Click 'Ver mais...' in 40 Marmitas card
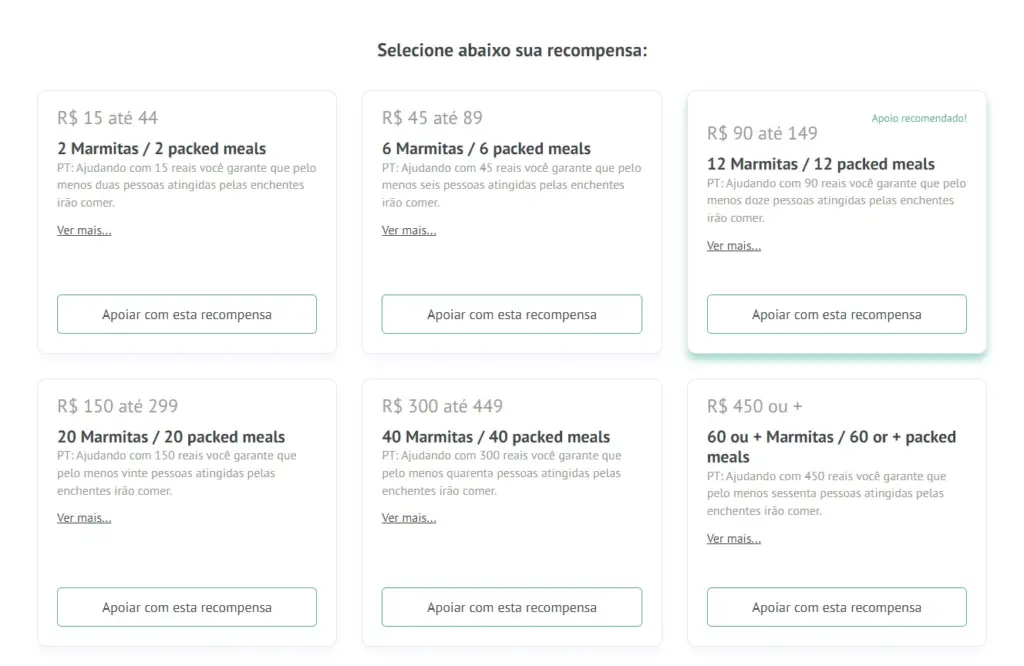Viewport: 1024px width, 666px height. pos(409,518)
